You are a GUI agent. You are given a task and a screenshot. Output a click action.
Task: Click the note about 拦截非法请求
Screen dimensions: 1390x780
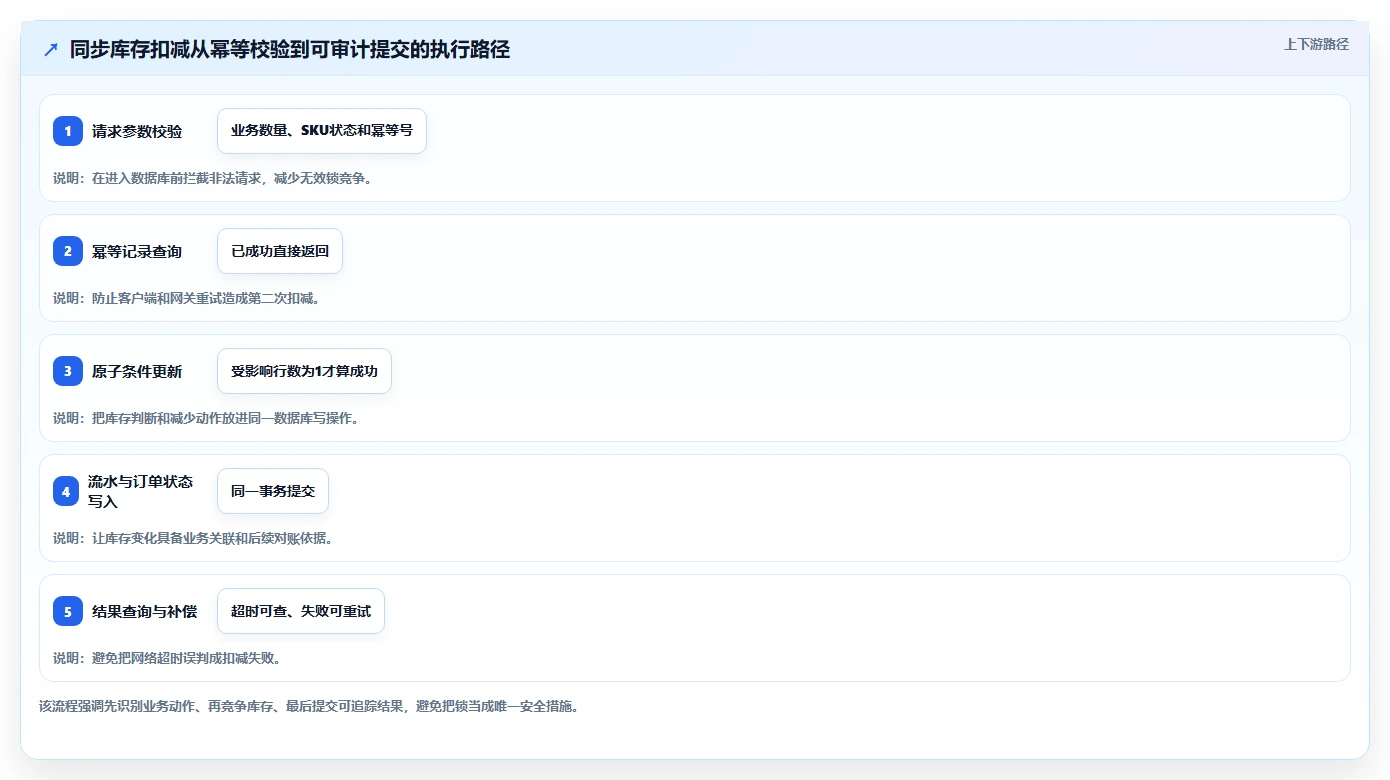[x=213, y=178]
